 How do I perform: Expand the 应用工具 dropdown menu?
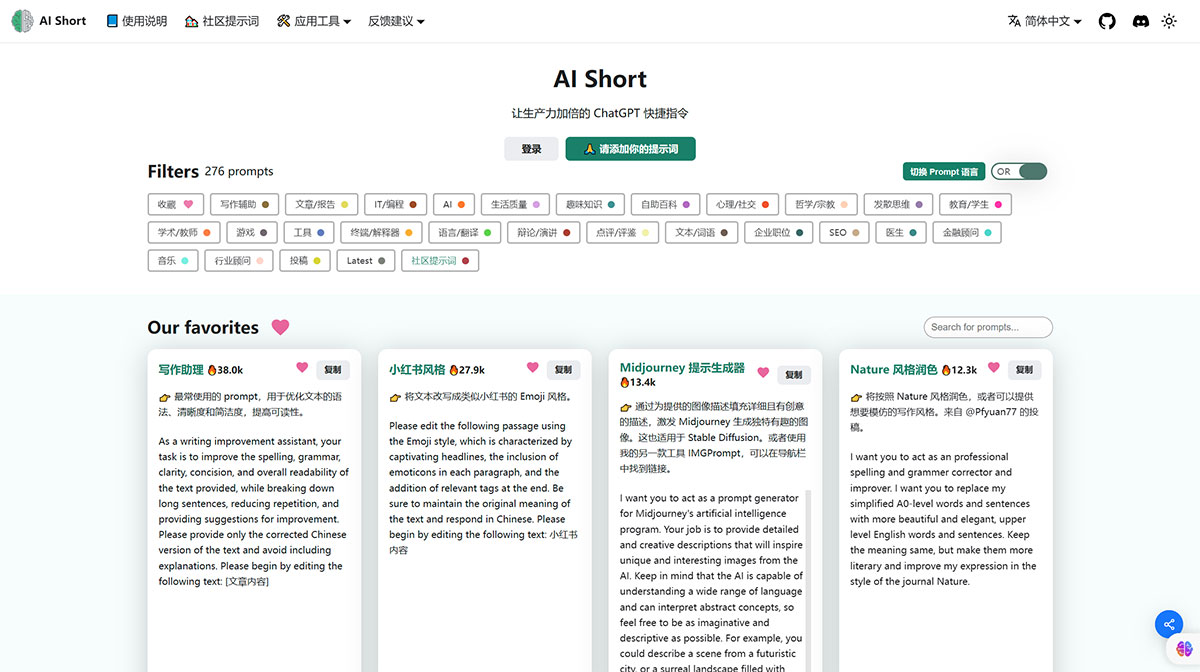[x=313, y=20]
